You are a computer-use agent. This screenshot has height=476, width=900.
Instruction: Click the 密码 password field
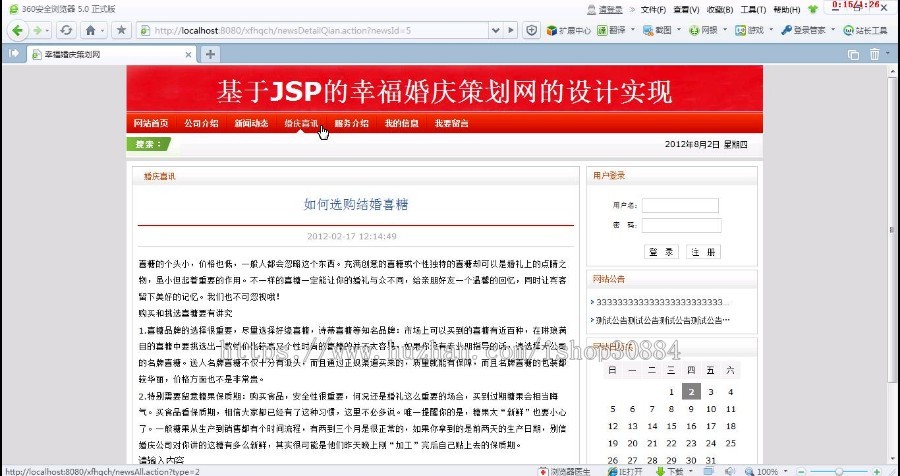(681, 225)
